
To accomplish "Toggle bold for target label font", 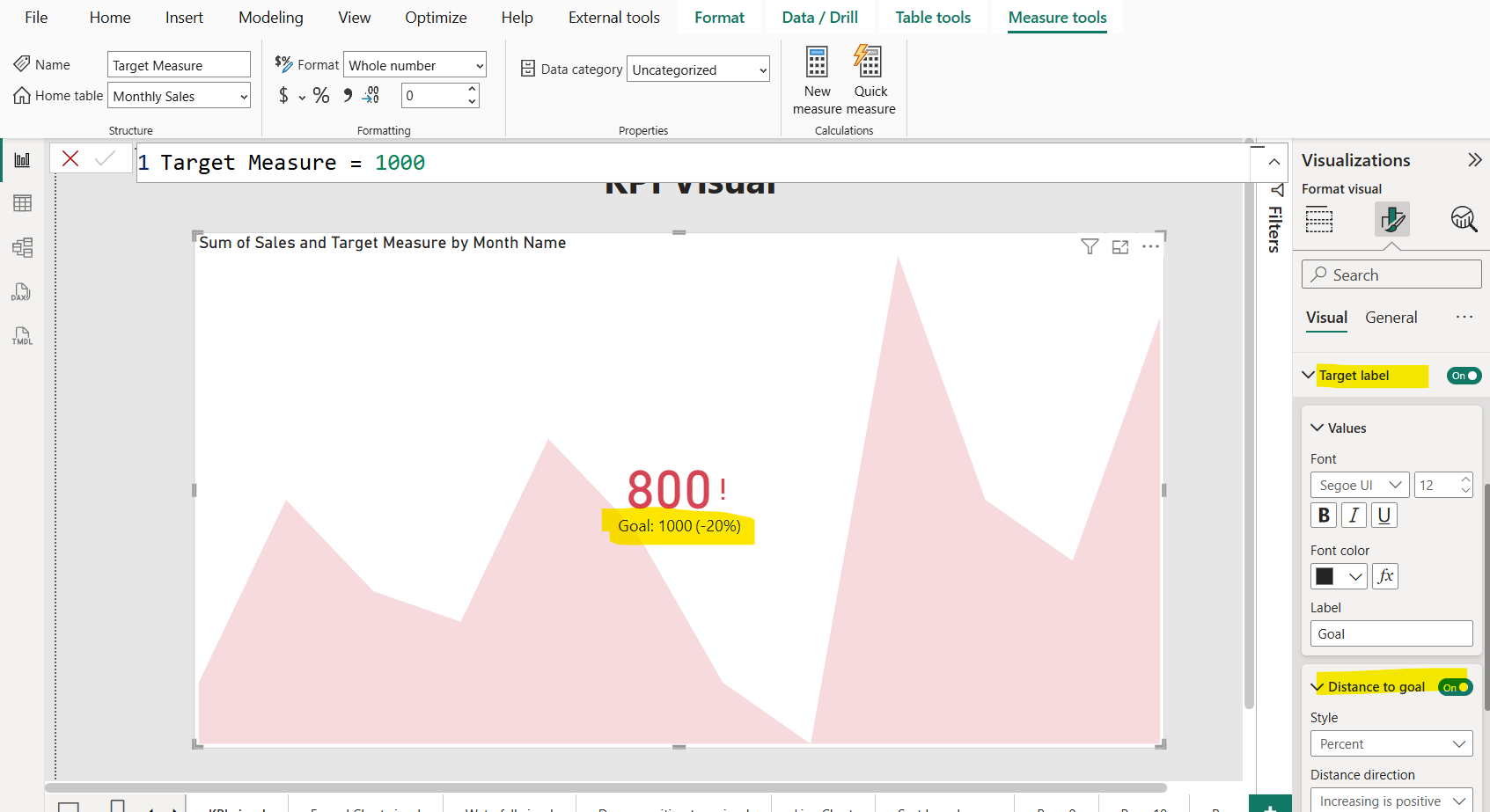I will 1324,516.
